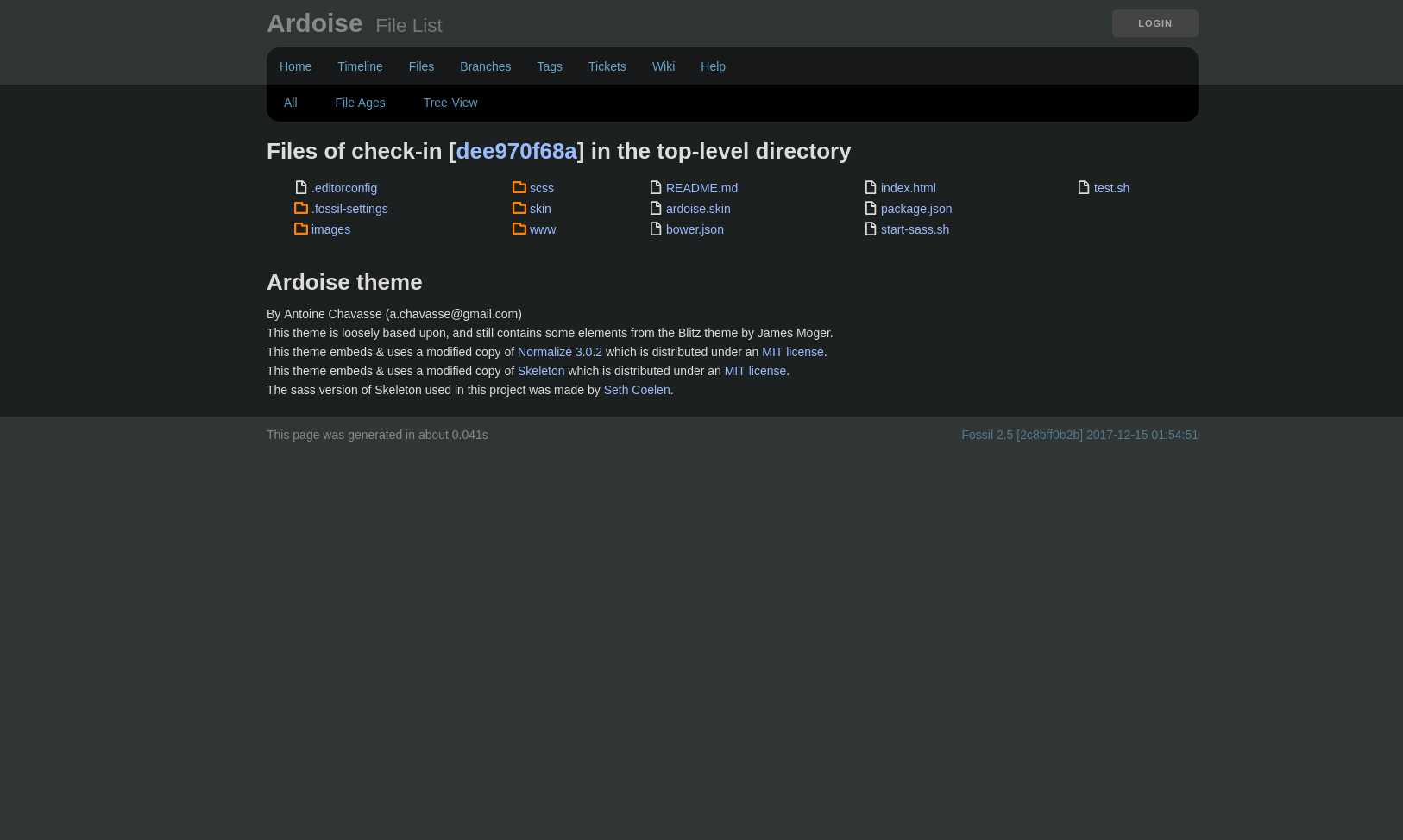The image size is (1403, 840).
Task: Open the Help menu item
Action: point(713,66)
